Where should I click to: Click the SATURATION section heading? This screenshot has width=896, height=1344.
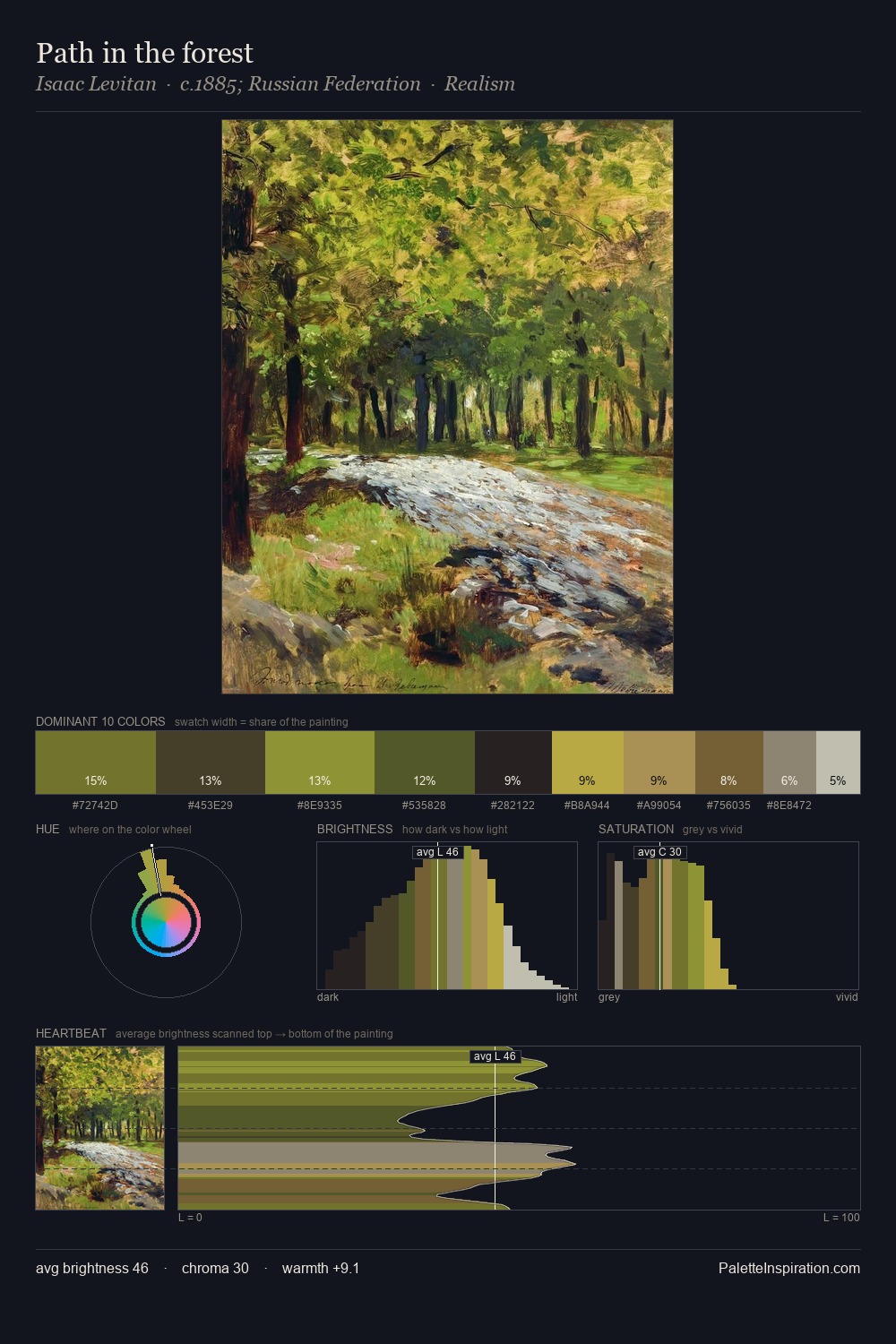click(636, 829)
